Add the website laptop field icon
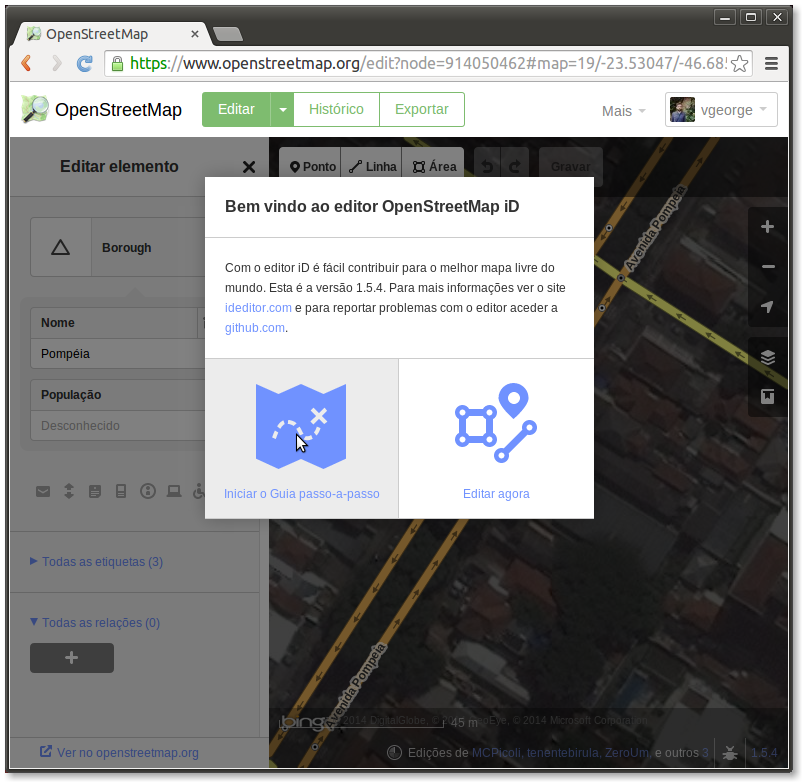Image resolution: width=802 pixels, height=782 pixels. (174, 491)
